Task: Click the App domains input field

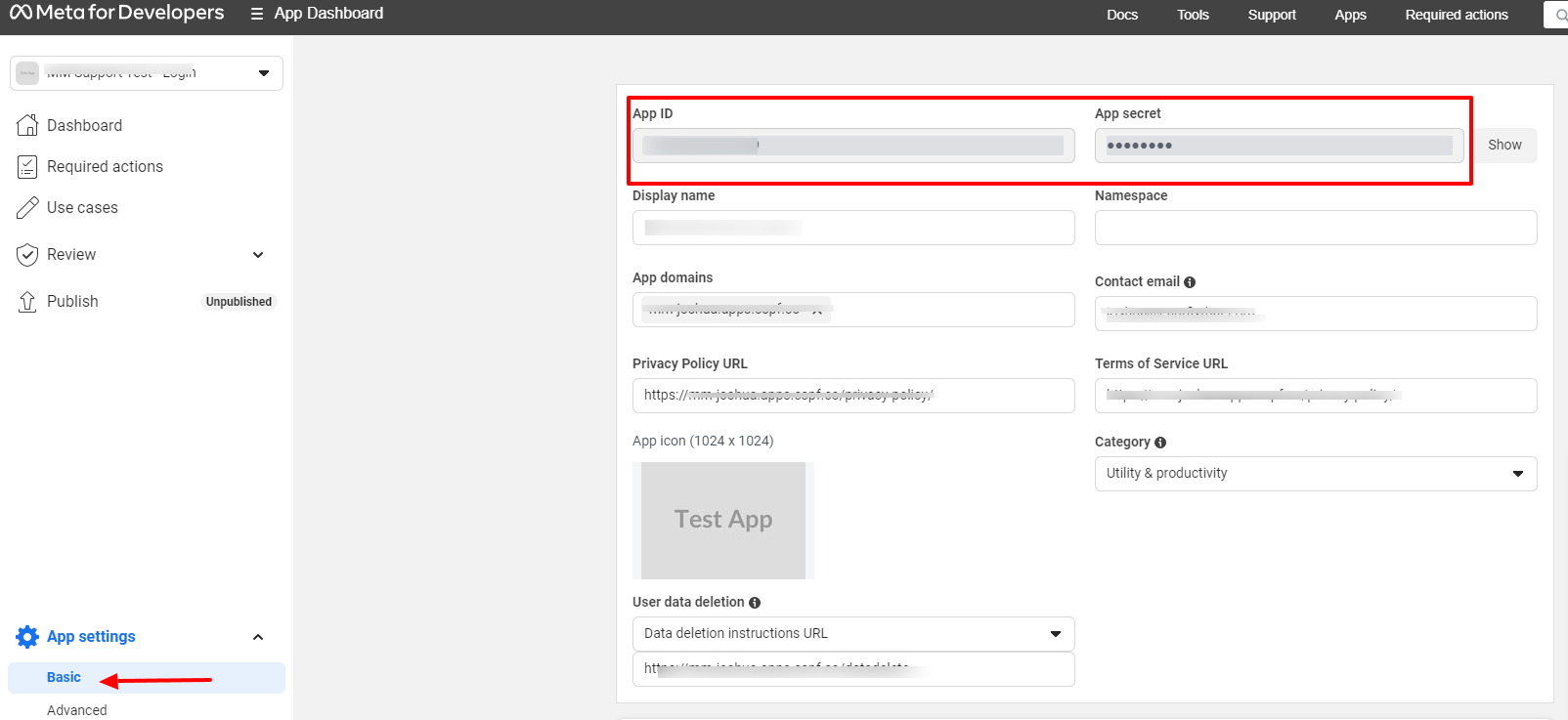Action: [853, 310]
